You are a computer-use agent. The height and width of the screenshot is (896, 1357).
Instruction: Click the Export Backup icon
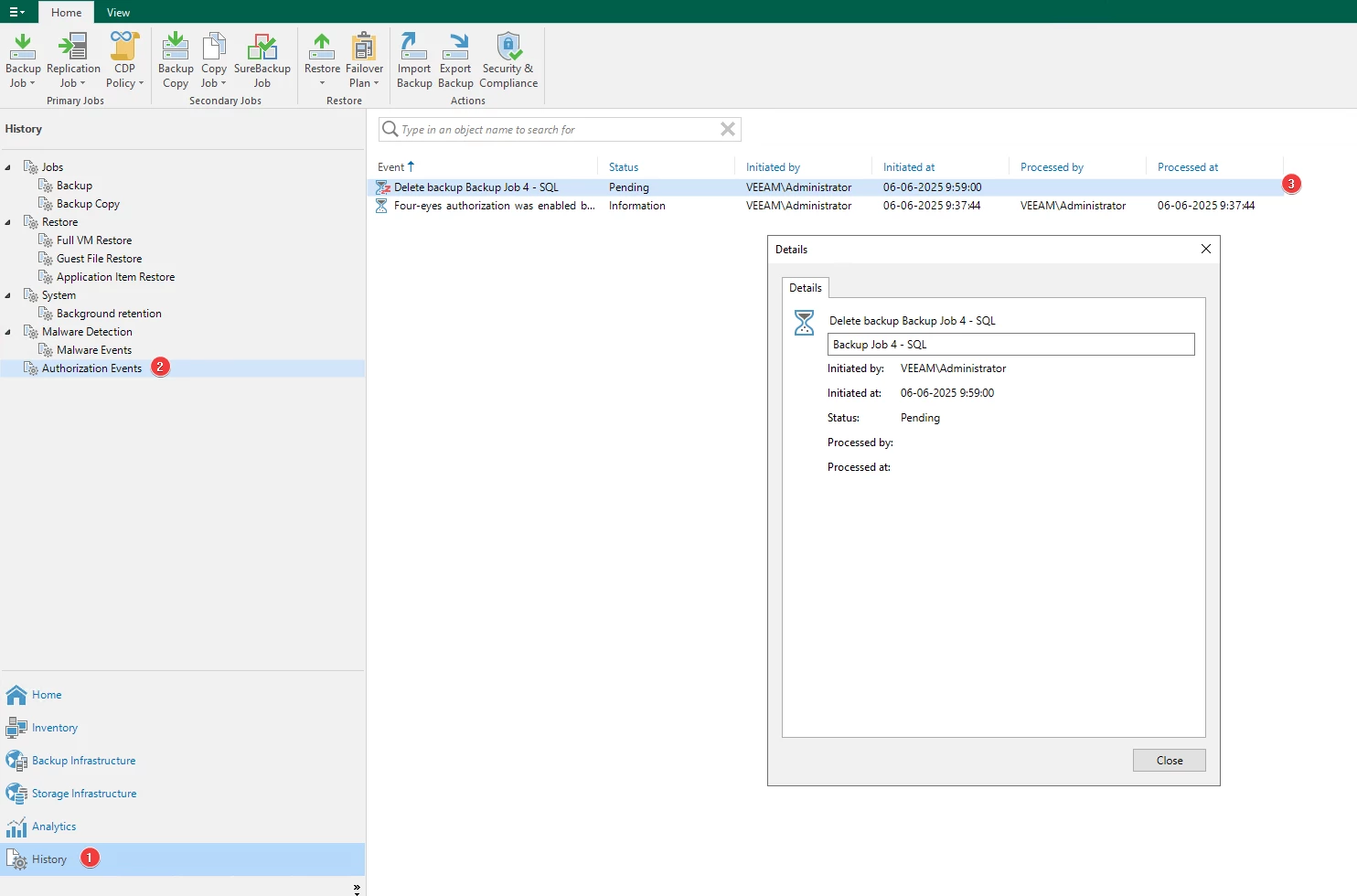tap(455, 48)
